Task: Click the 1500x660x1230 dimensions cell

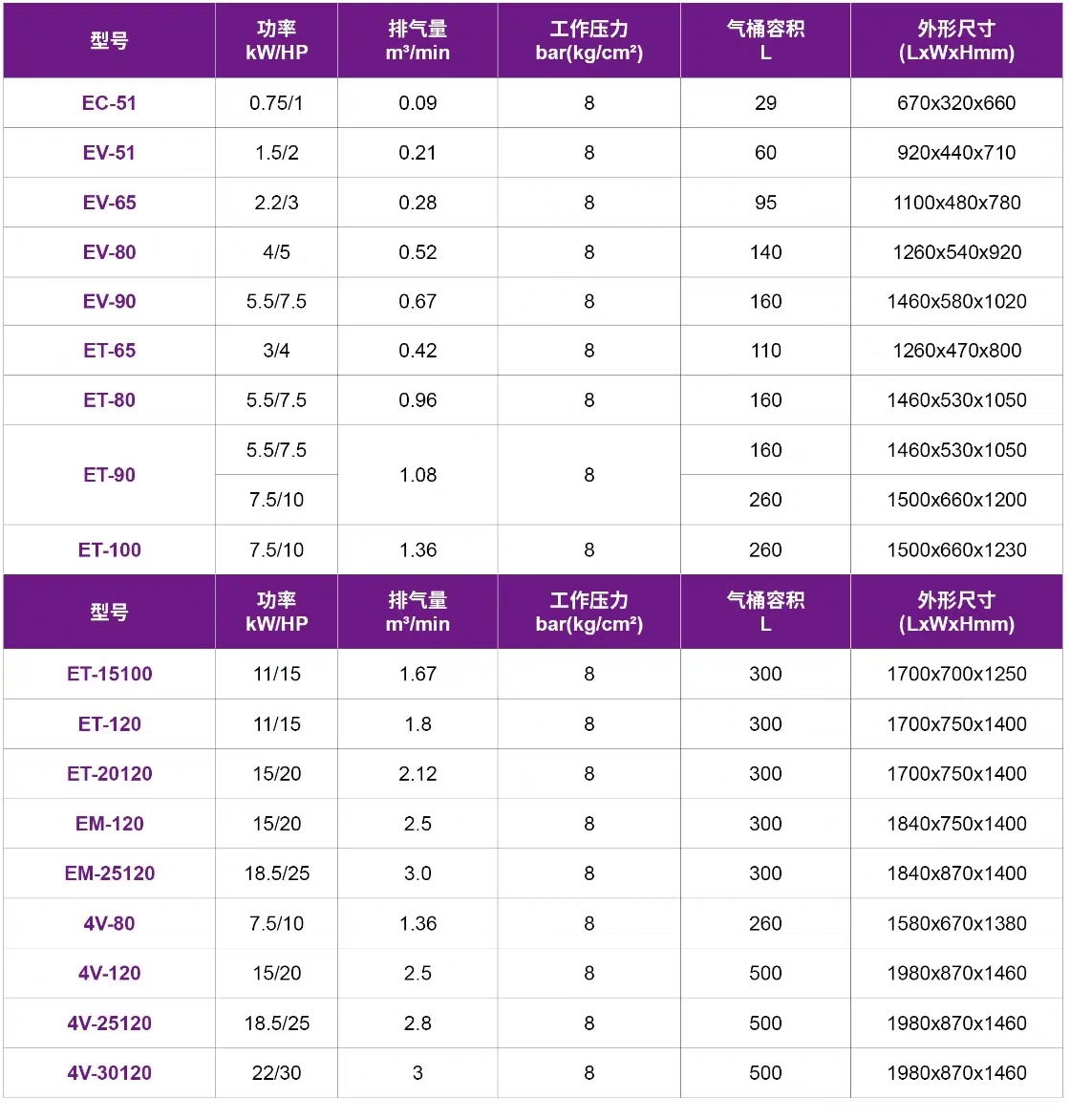Action: [956, 549]
